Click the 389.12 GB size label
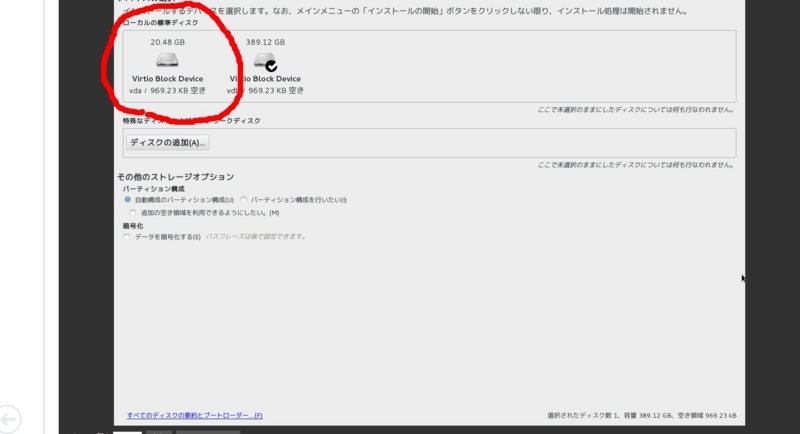Image resolution: width=800 pixels, height=434 pixels. tap(265, 42)
